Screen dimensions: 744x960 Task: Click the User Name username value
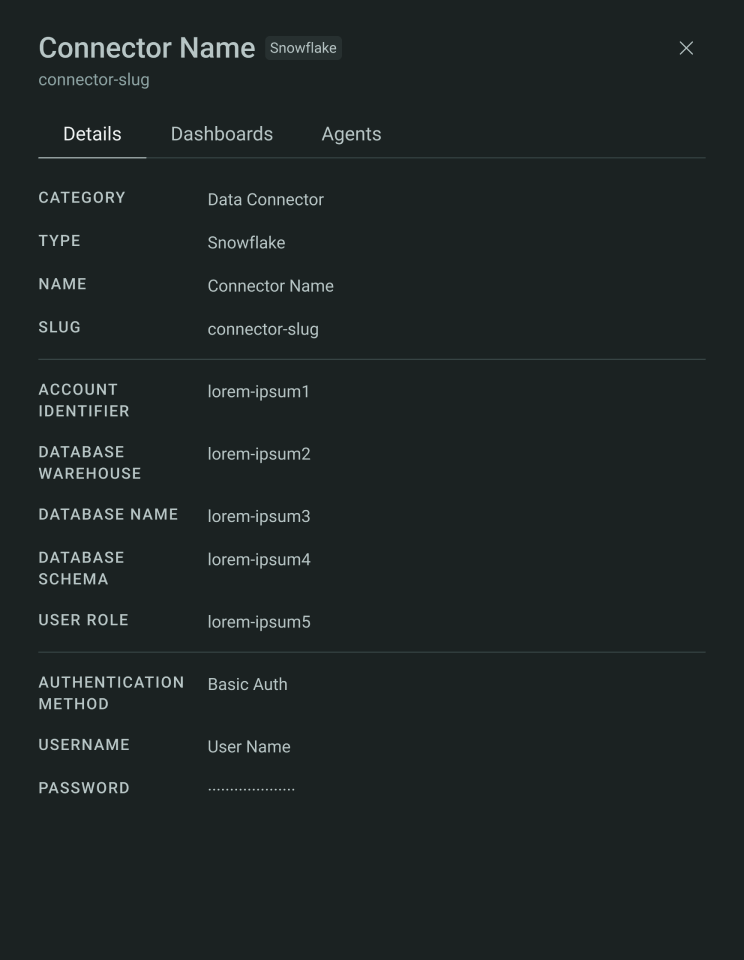coord(249,747)
